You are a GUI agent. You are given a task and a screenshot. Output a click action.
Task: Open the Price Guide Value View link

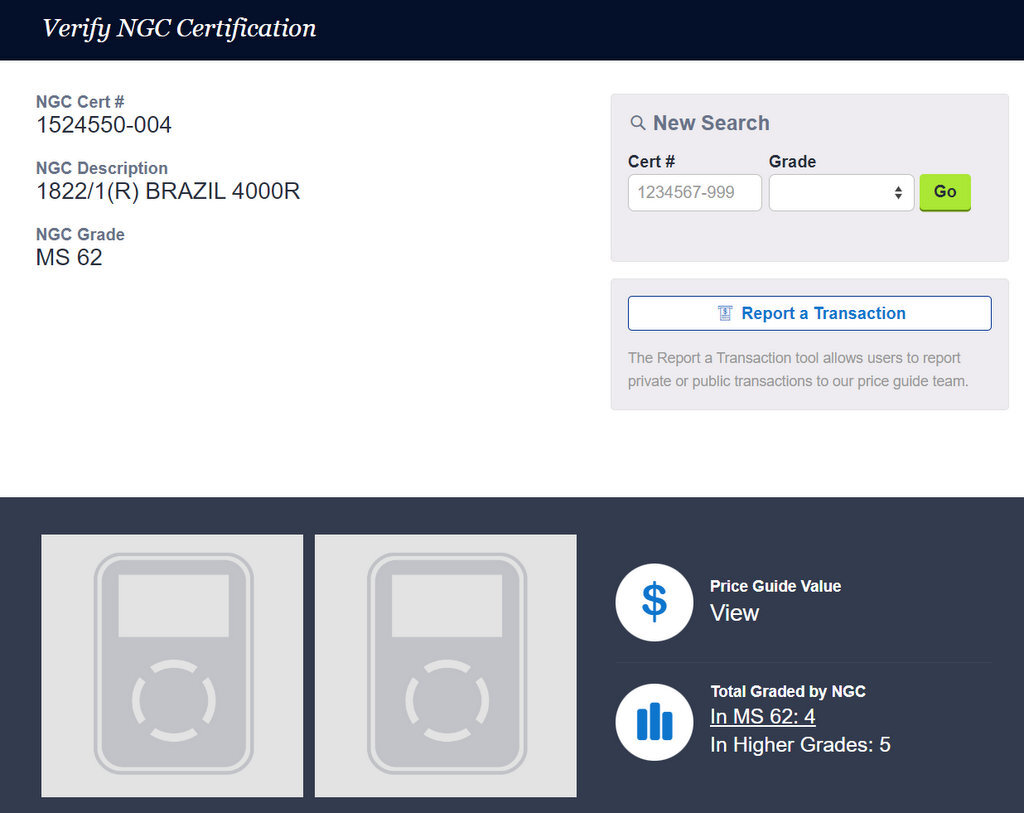734,613
